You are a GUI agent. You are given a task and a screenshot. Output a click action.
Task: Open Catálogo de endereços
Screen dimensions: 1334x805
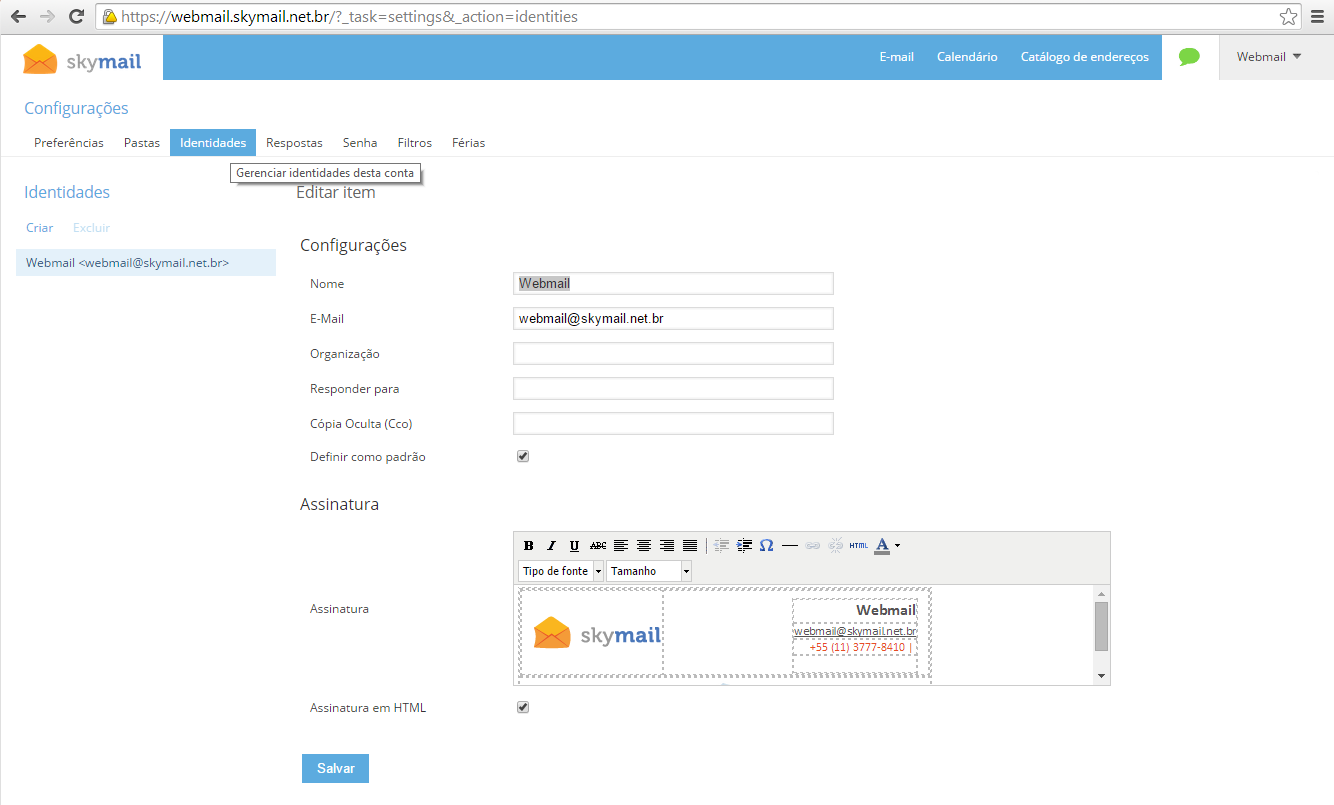point(1085,57)
